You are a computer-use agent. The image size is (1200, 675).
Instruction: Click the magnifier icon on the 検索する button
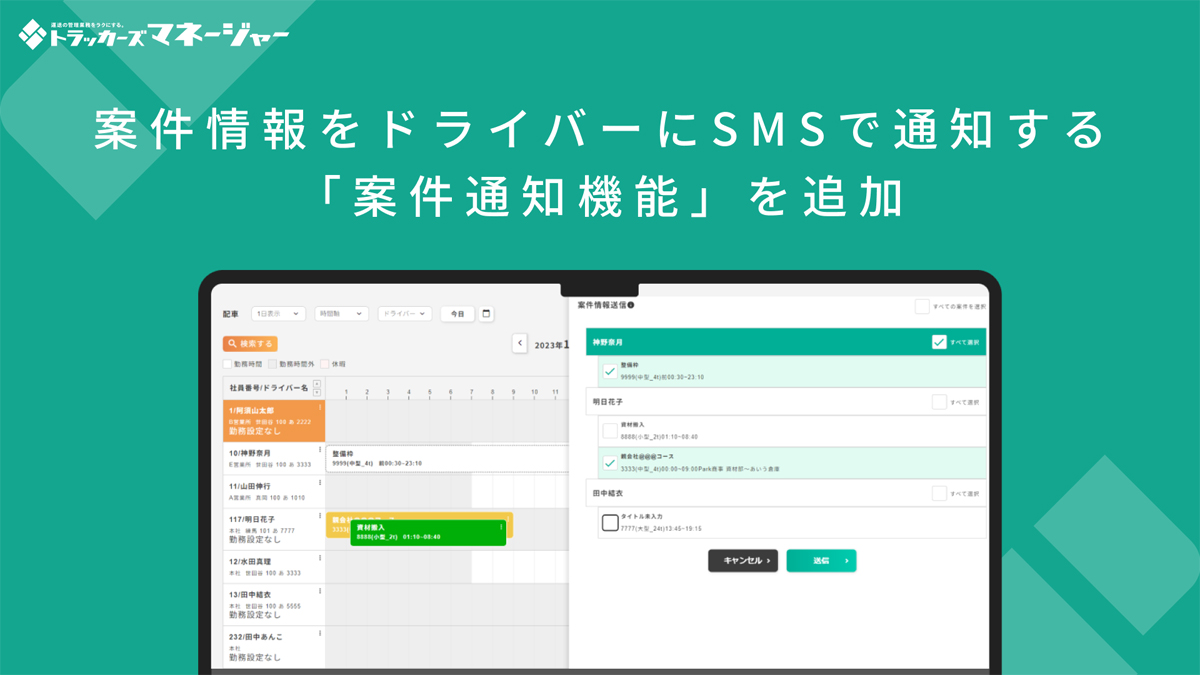point(232,343)
